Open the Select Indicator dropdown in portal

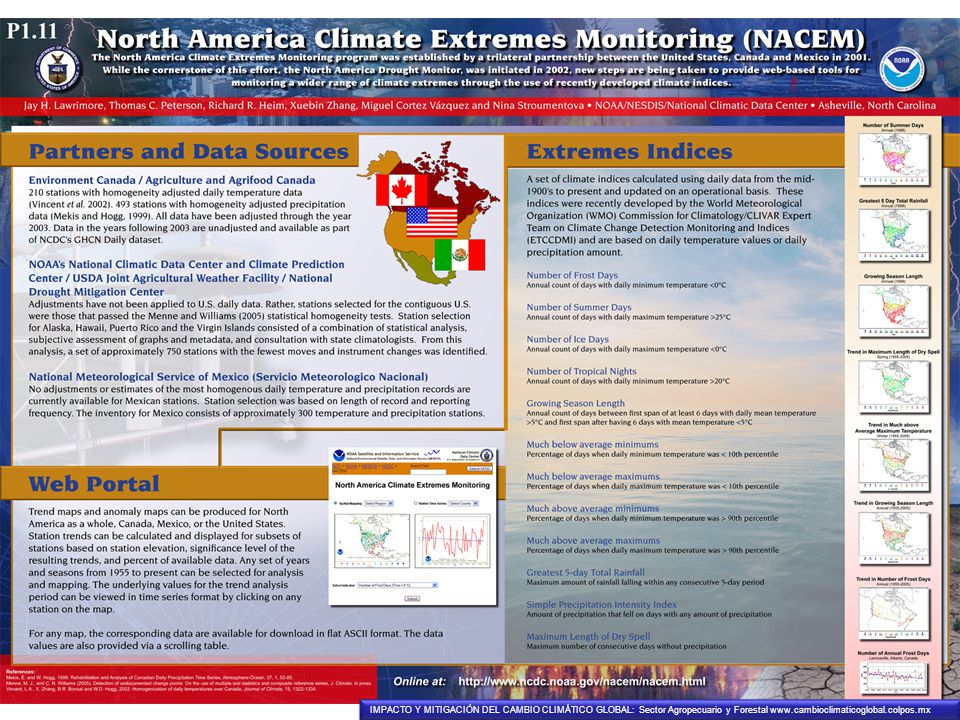pyautogui.click(x=397, y=585)
